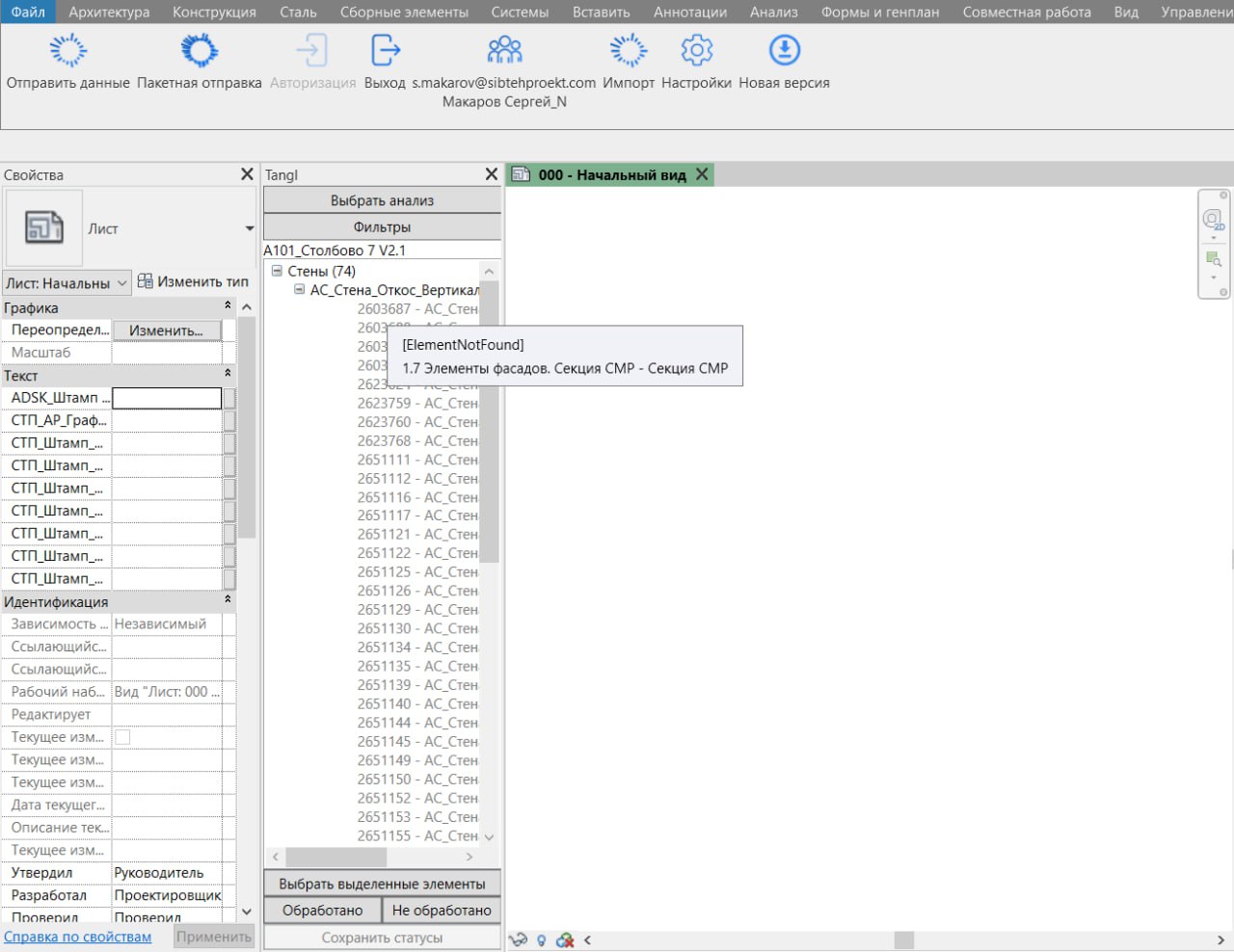The height and width of the screenshot is (952, 1234).
Task: Click the view's horizontal scrollbar thumb
Action: point(903,940)
